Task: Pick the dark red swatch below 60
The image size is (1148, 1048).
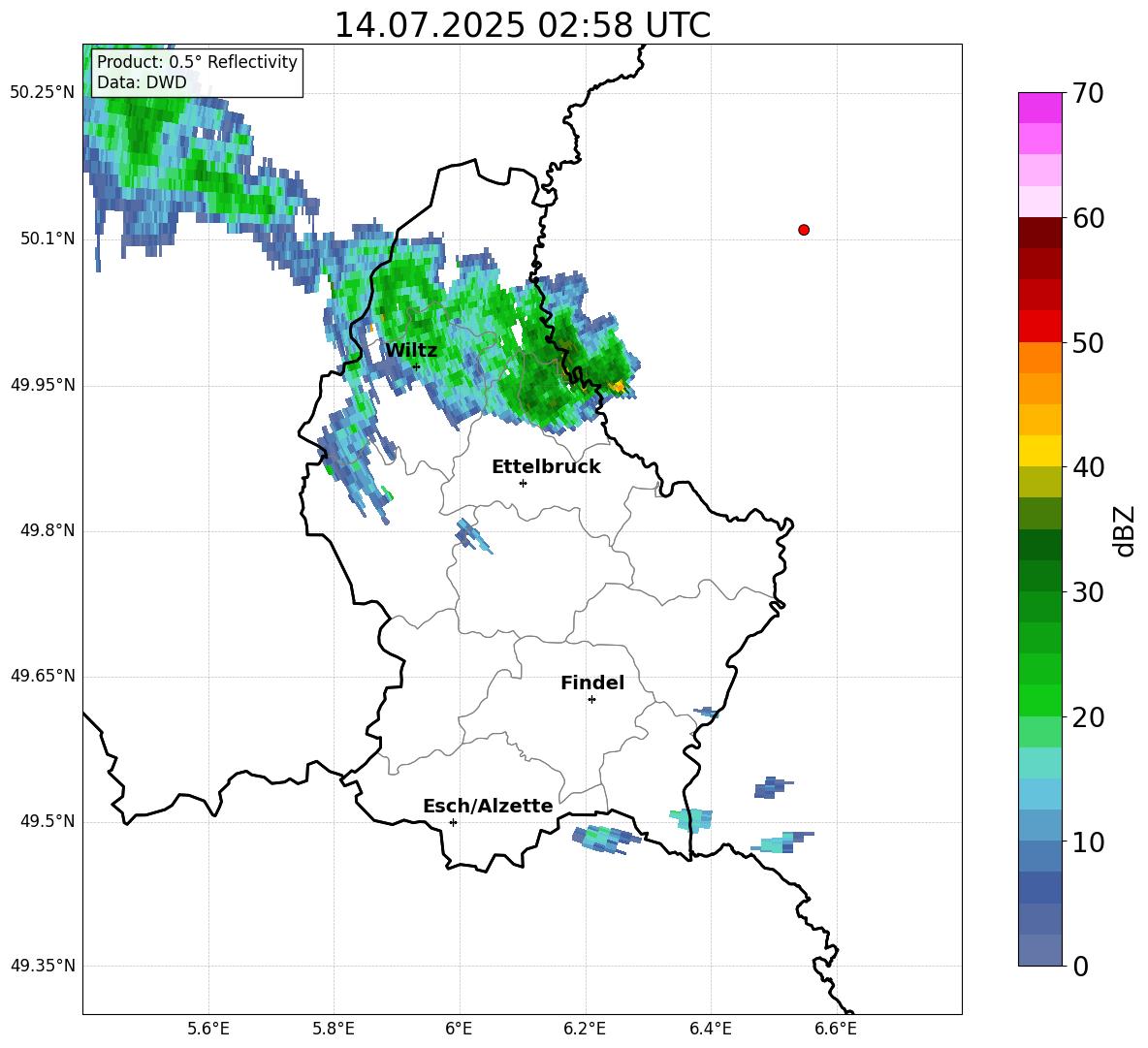Action: (x=1039, y=233)
